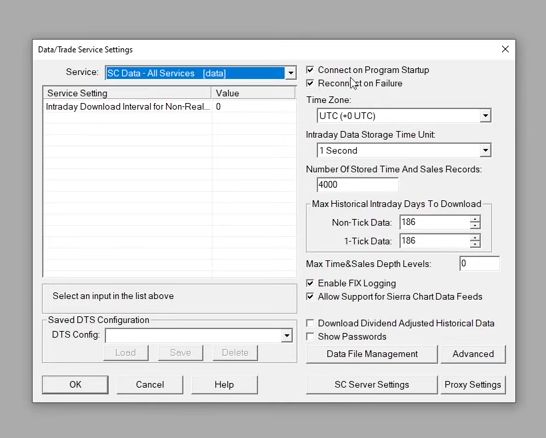Click the Value column header

pyautogui.click(x=253, y=93)
